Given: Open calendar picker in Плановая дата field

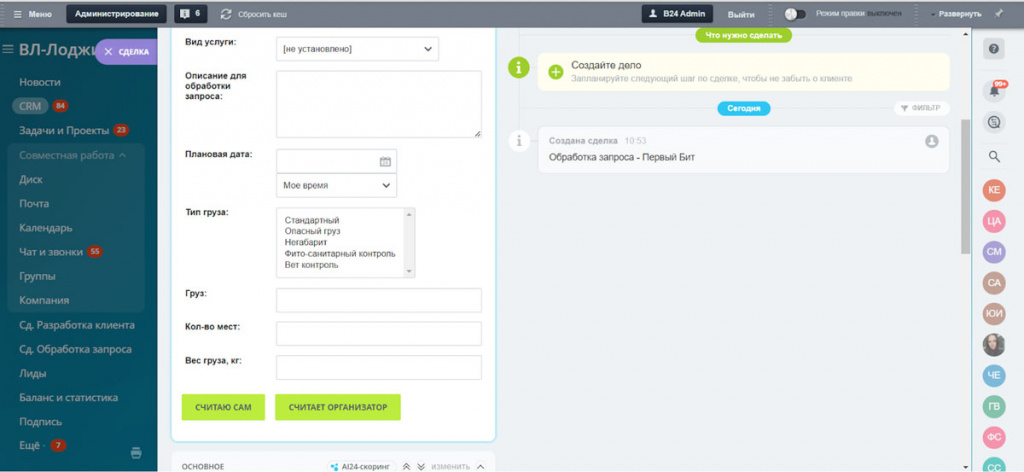Looking at the screenshot, I should (x=385, y=161).
